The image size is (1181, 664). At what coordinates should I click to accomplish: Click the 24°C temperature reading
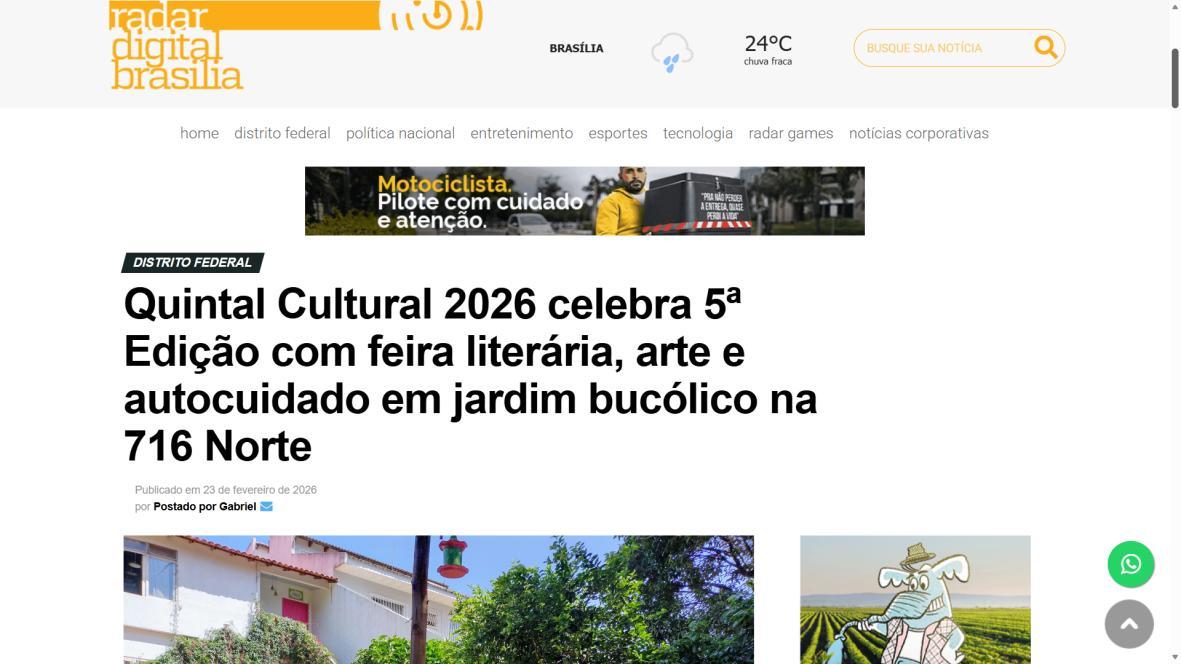(x=767, y=44)
